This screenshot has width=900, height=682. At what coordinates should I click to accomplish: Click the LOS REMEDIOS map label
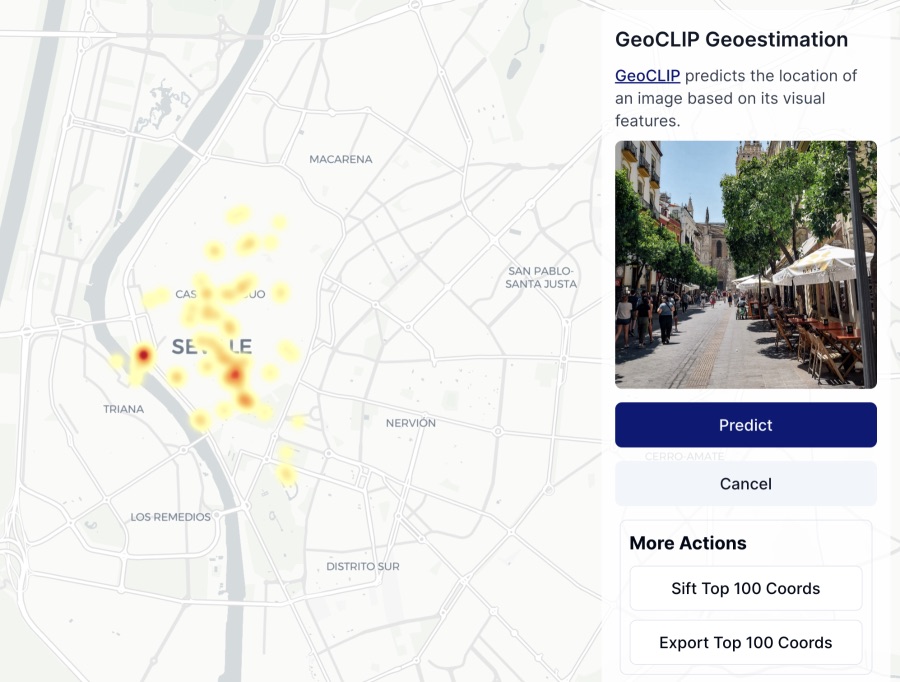pyautogui.click(x=170, y=517)
